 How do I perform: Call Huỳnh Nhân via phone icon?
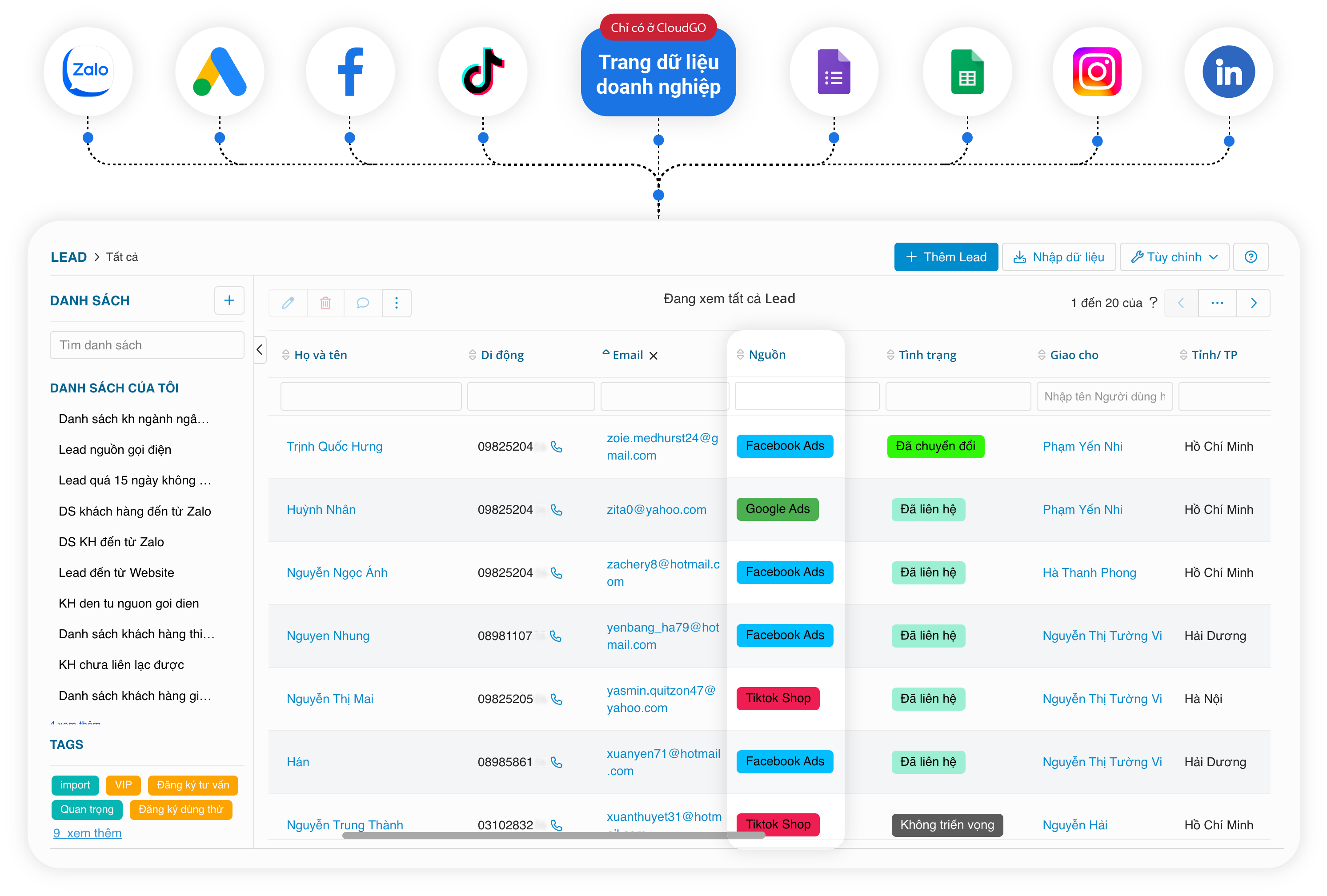[556, 510]
